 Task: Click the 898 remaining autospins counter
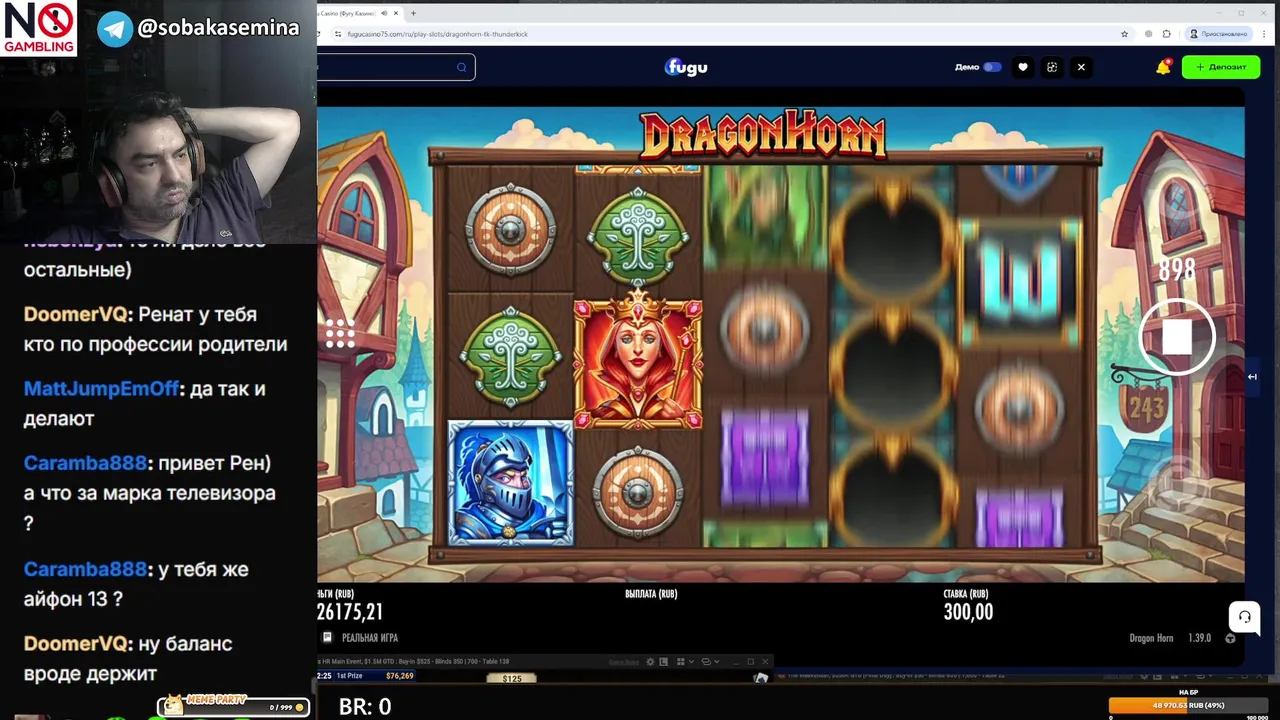pos(1177,270)
